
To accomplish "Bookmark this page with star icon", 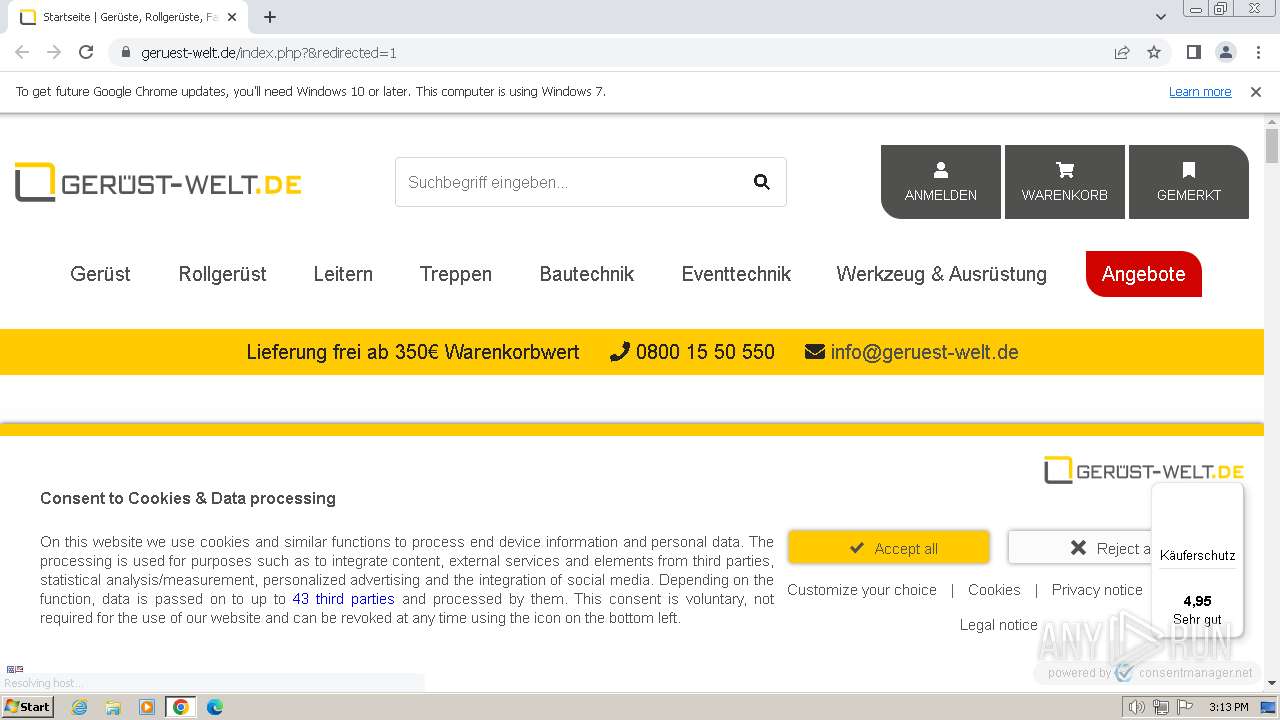I will tap(1154, 53).
